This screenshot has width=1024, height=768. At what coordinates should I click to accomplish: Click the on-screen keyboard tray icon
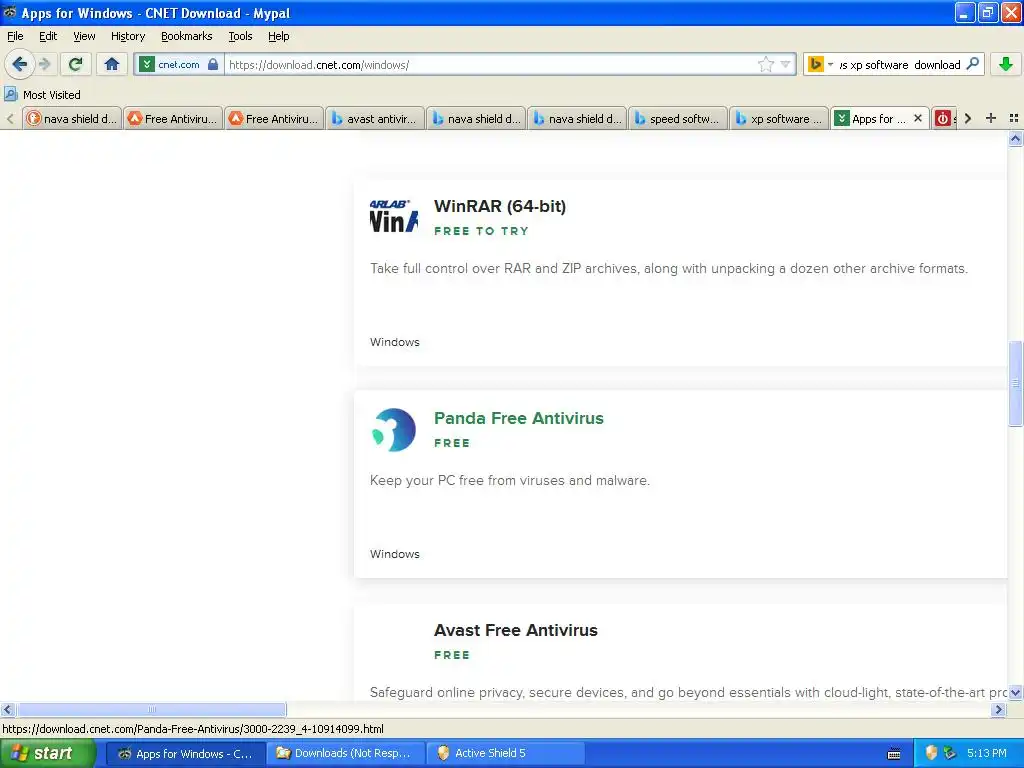point(894,754)
